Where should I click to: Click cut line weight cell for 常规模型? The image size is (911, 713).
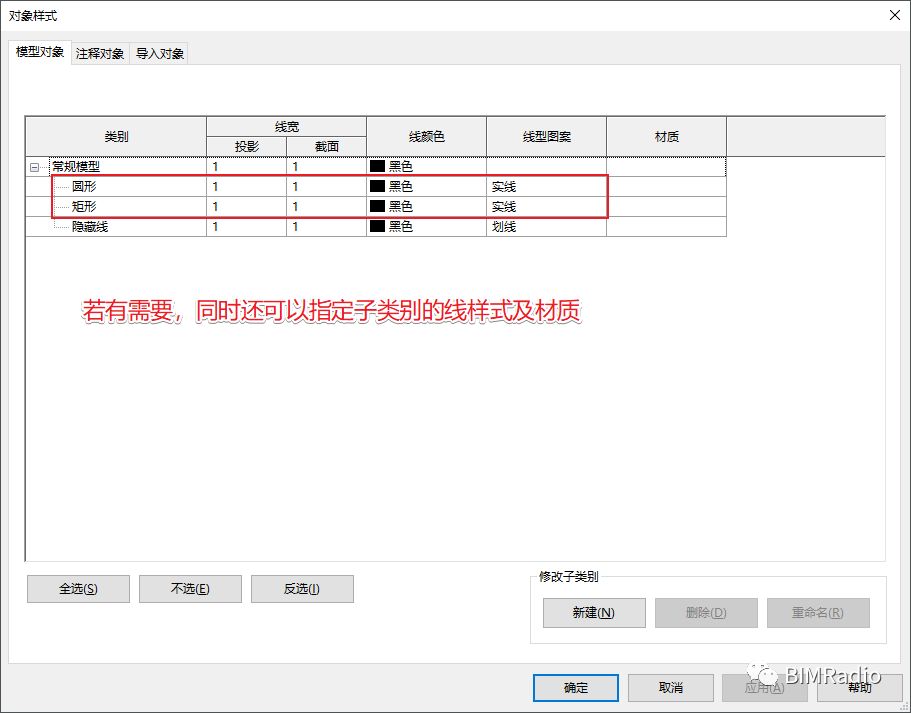(x=327, y=167)
